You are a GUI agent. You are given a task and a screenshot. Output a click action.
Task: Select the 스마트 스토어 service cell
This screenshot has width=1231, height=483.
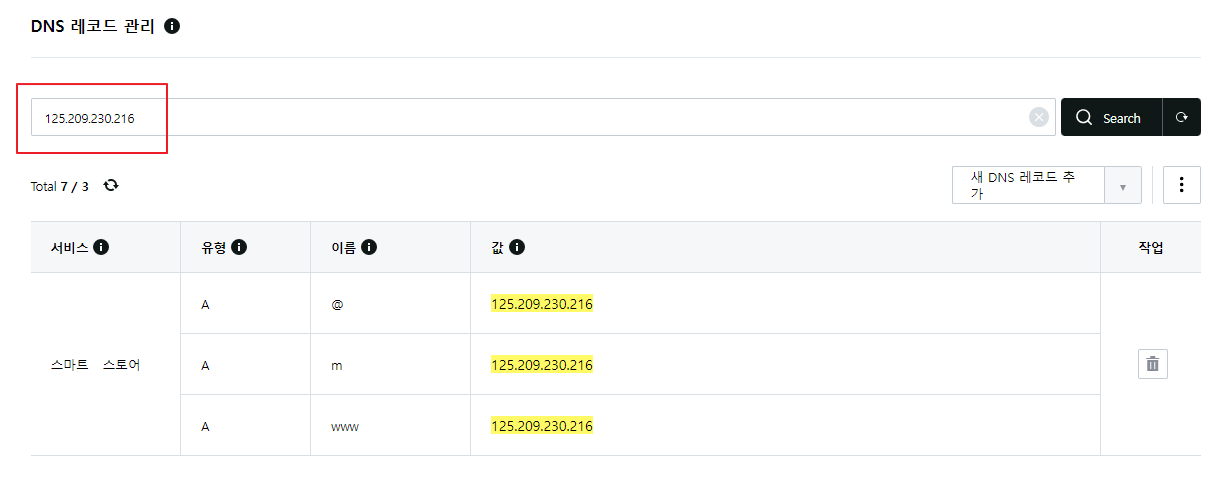pos(96,365)
